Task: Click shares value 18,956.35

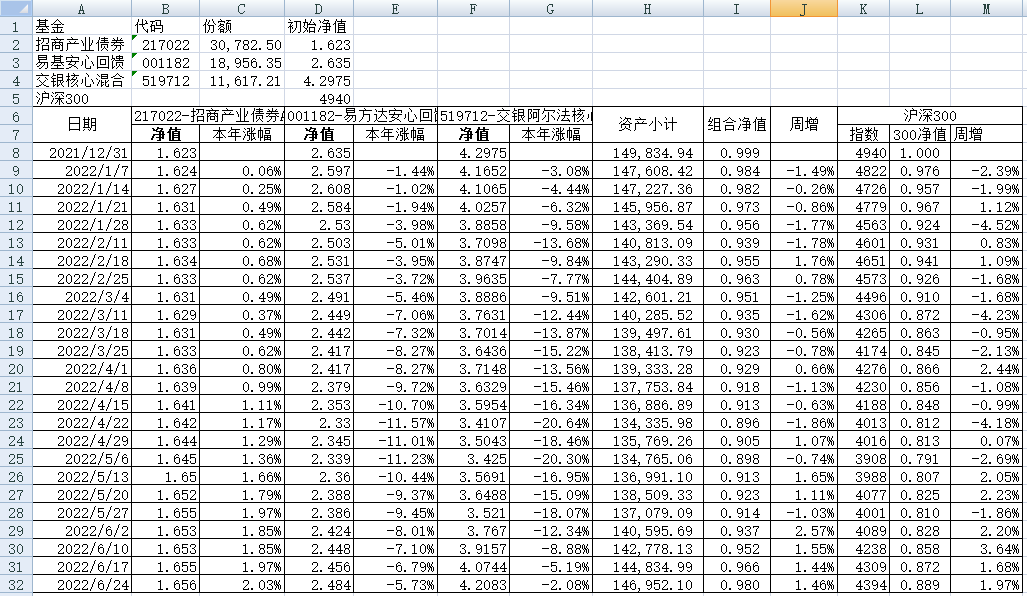Action: (242, 63)
